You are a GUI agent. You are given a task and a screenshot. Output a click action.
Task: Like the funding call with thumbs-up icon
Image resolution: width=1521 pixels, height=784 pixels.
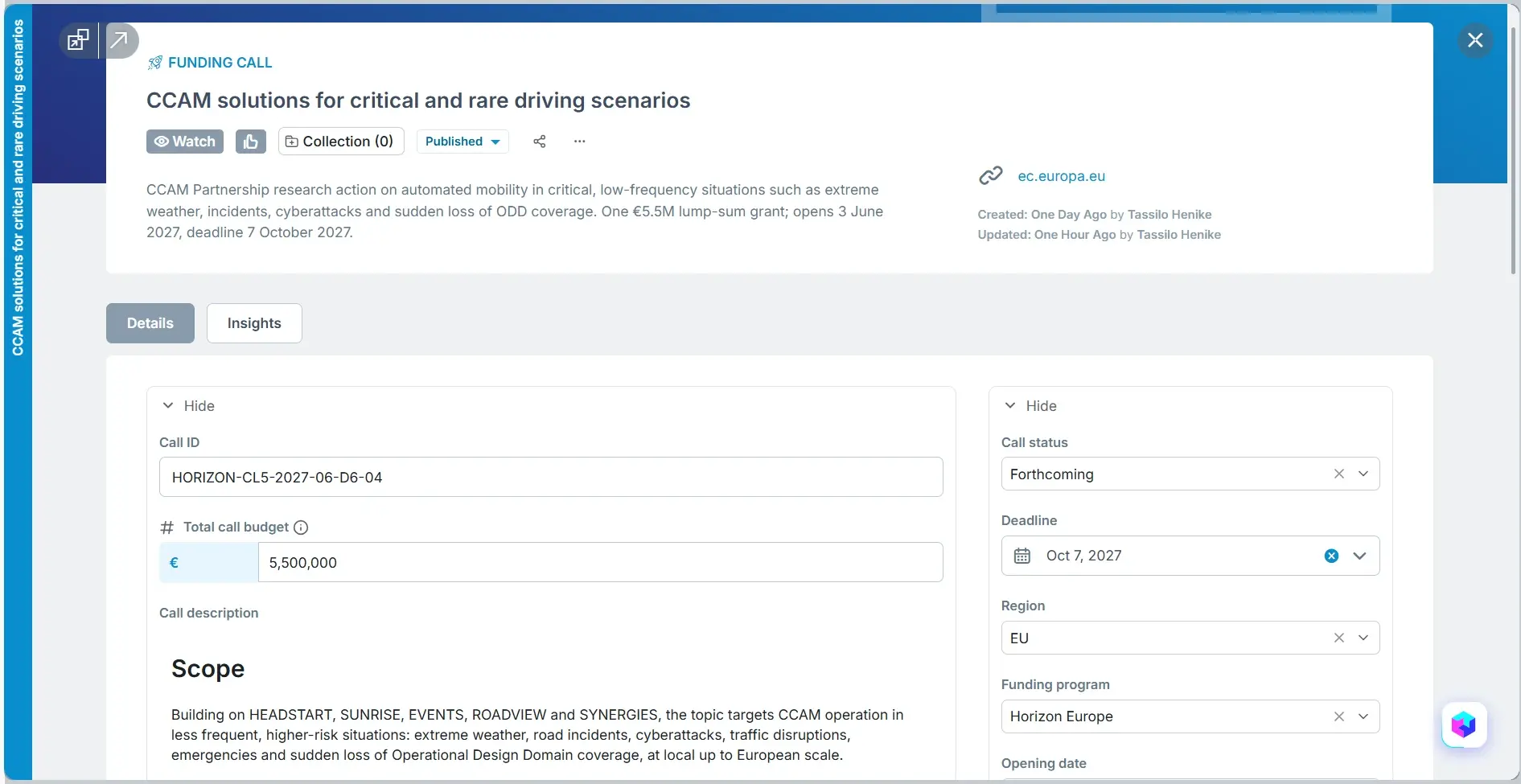click(251, 142)
